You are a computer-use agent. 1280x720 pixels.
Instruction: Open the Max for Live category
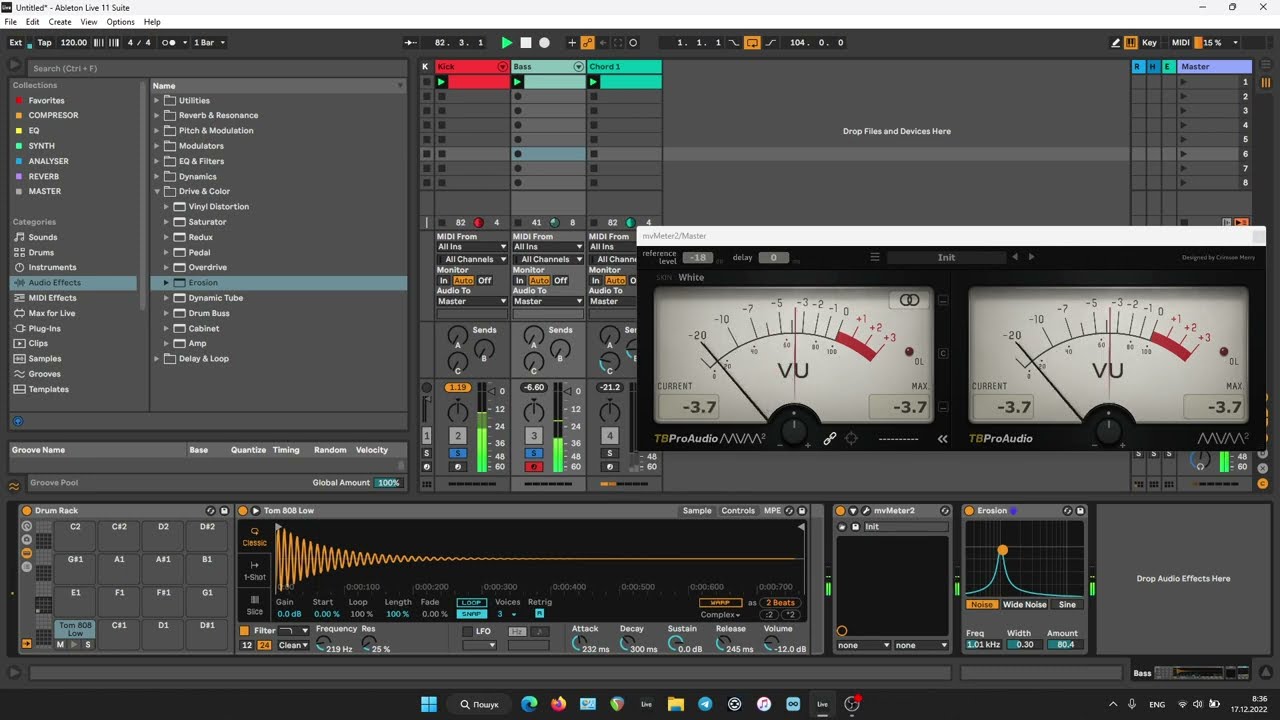pos(51,313)
